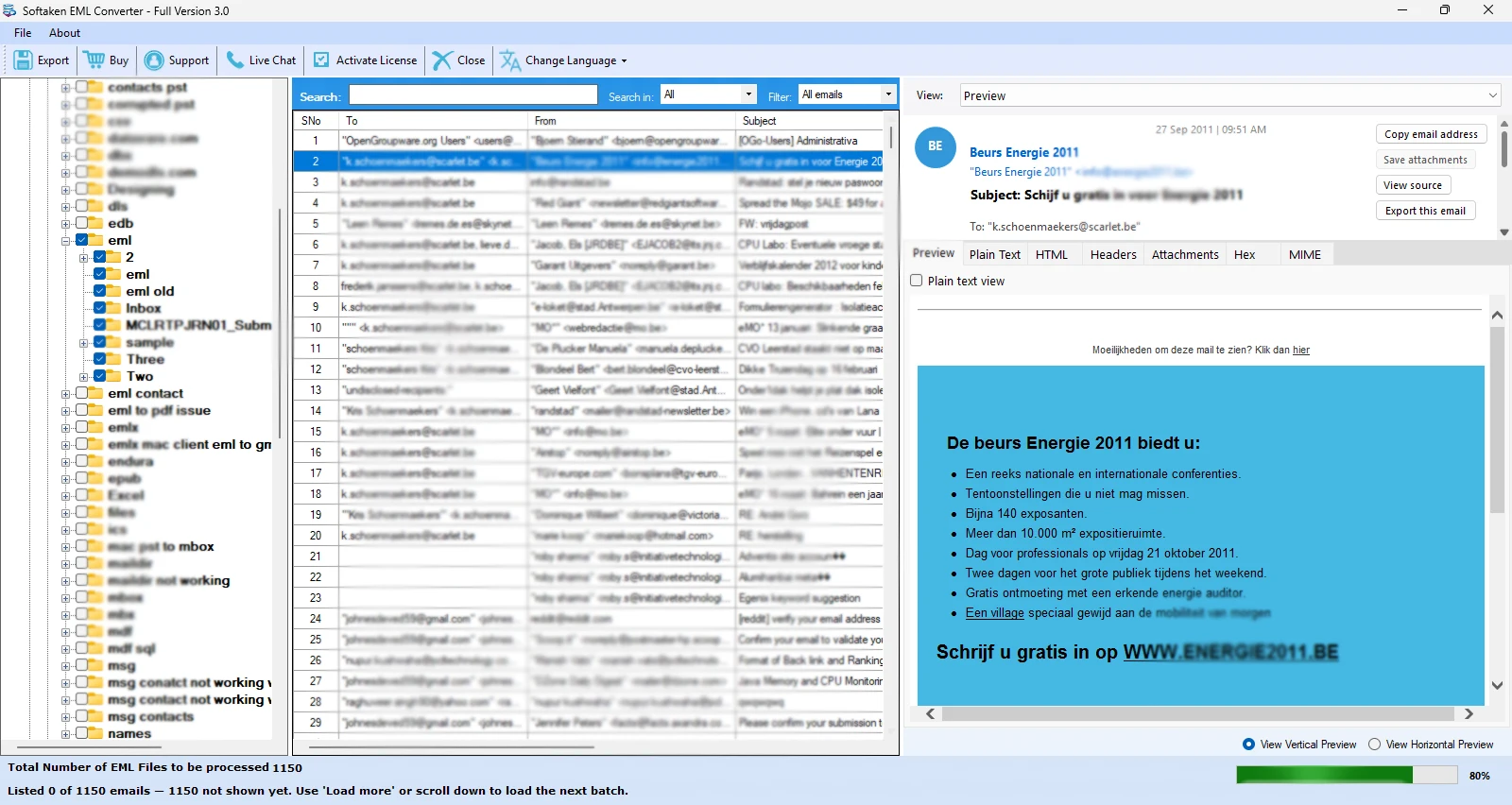Image resolution: width=1512 pixels, height=805 pixels.
Task: Check the edb folder checkbox
Action: pyautogui.click(x=81, y=223)
